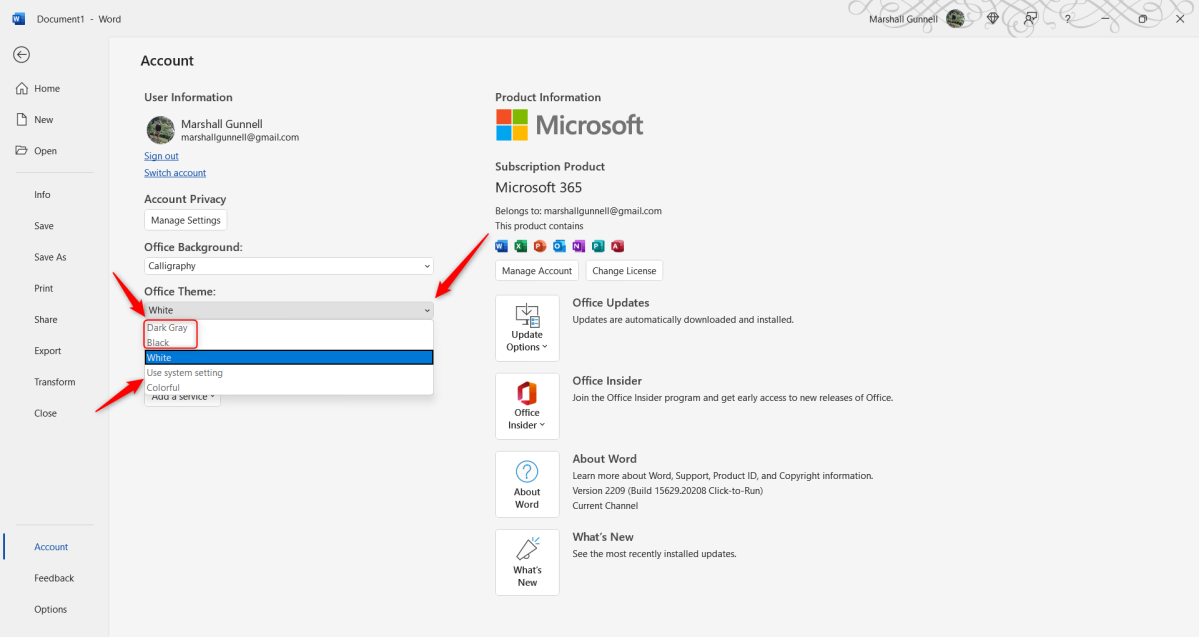Click the Publisher app icon in product list
Viewport: 1199px width, 637px height.
pyautogui.click(x=598, y=245)
